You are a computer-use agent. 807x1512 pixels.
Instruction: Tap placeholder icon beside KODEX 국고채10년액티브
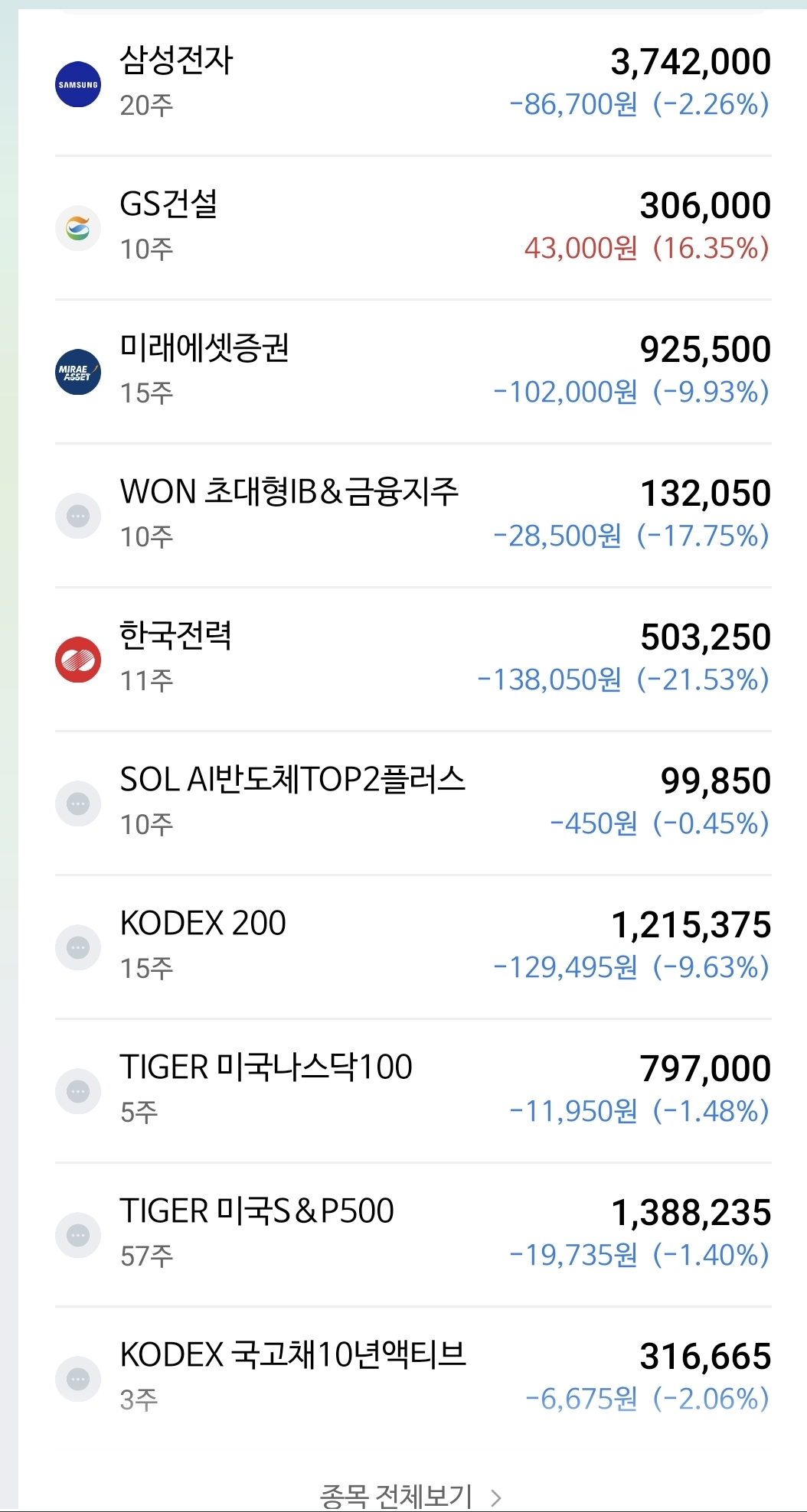point(78,1379)
